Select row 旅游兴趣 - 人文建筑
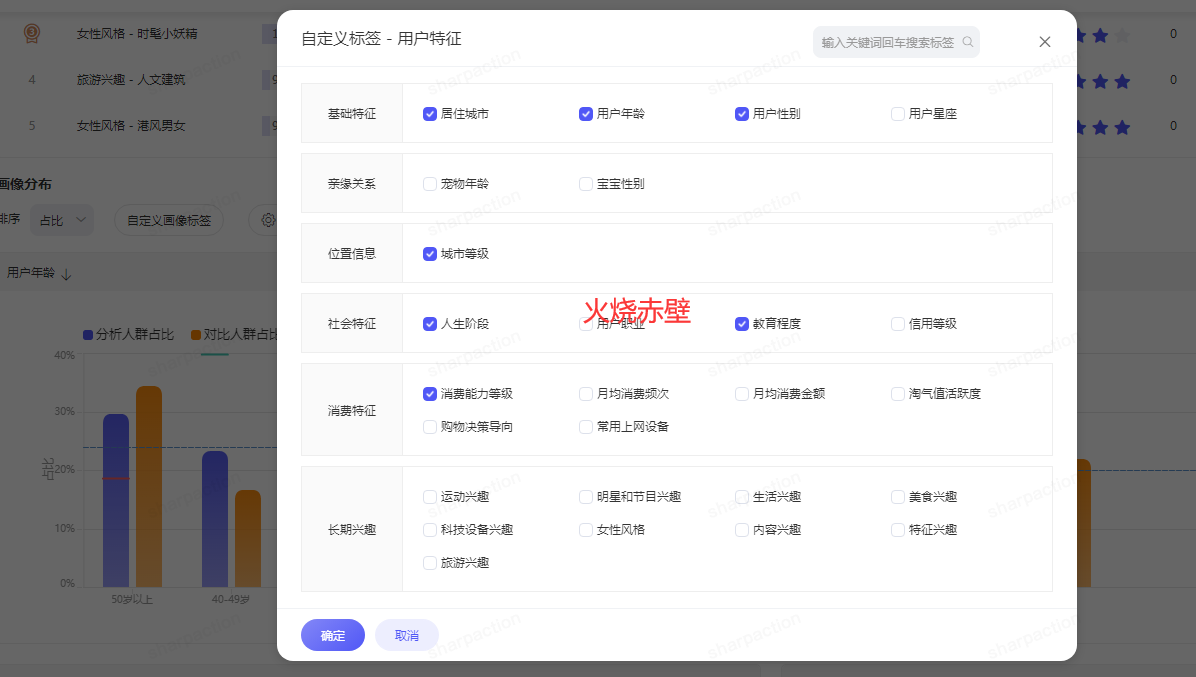1196x677 pixels. coord(130,79)
